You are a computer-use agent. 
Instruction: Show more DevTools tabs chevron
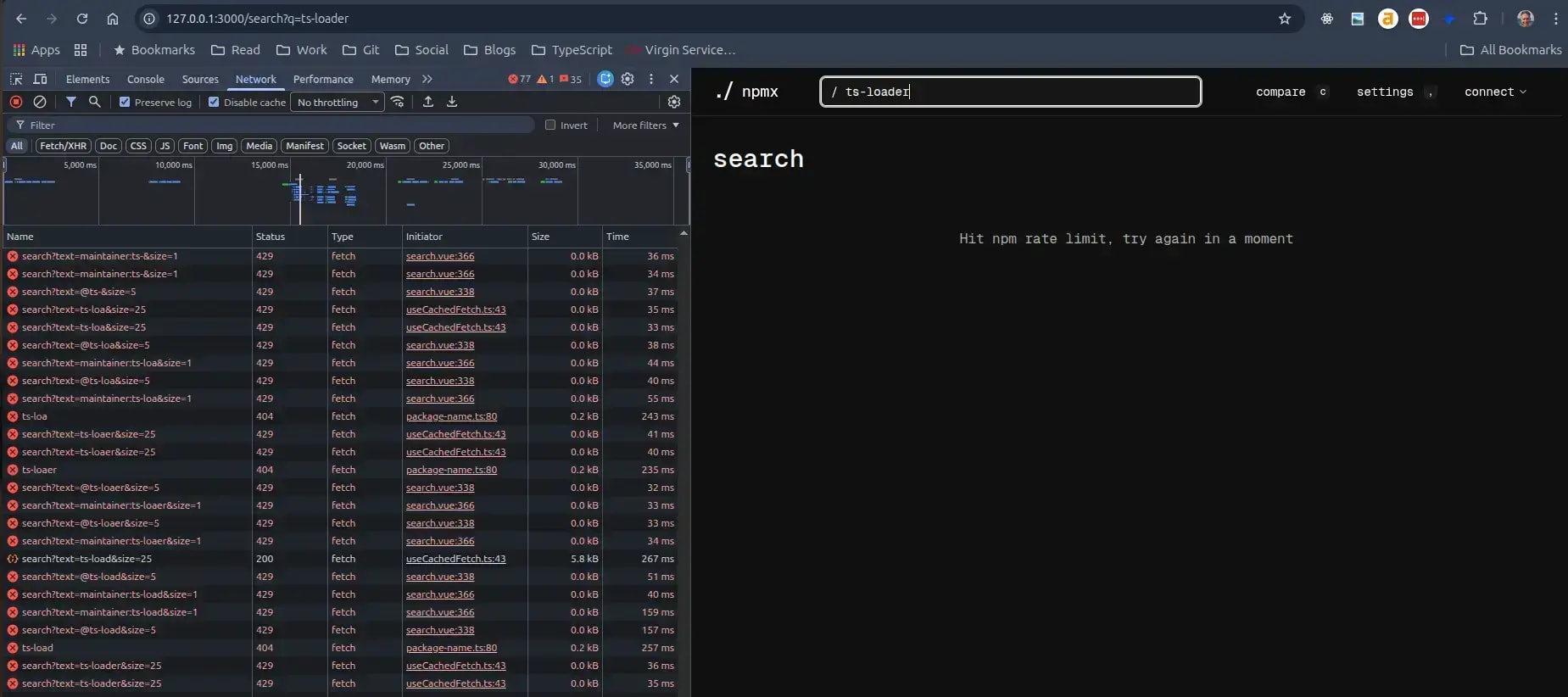(x=427, y=79)
